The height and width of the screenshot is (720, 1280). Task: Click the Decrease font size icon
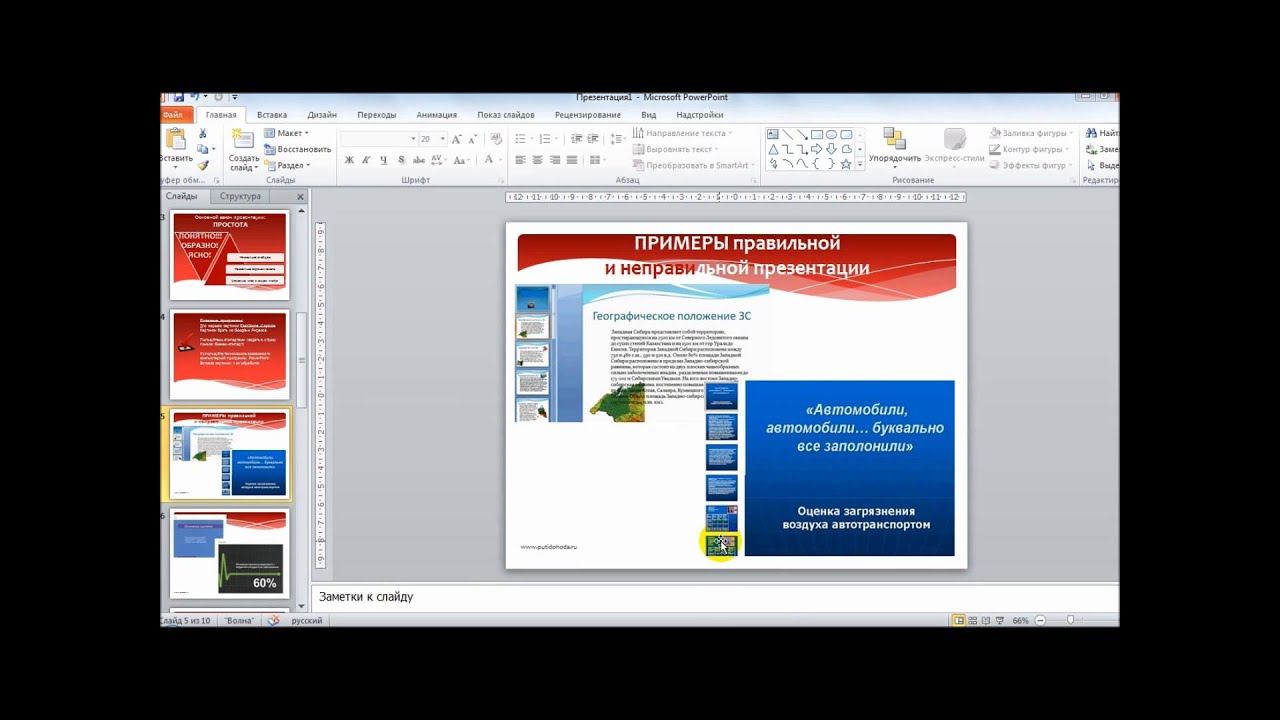pyautogui.click(x=473, y=139)
